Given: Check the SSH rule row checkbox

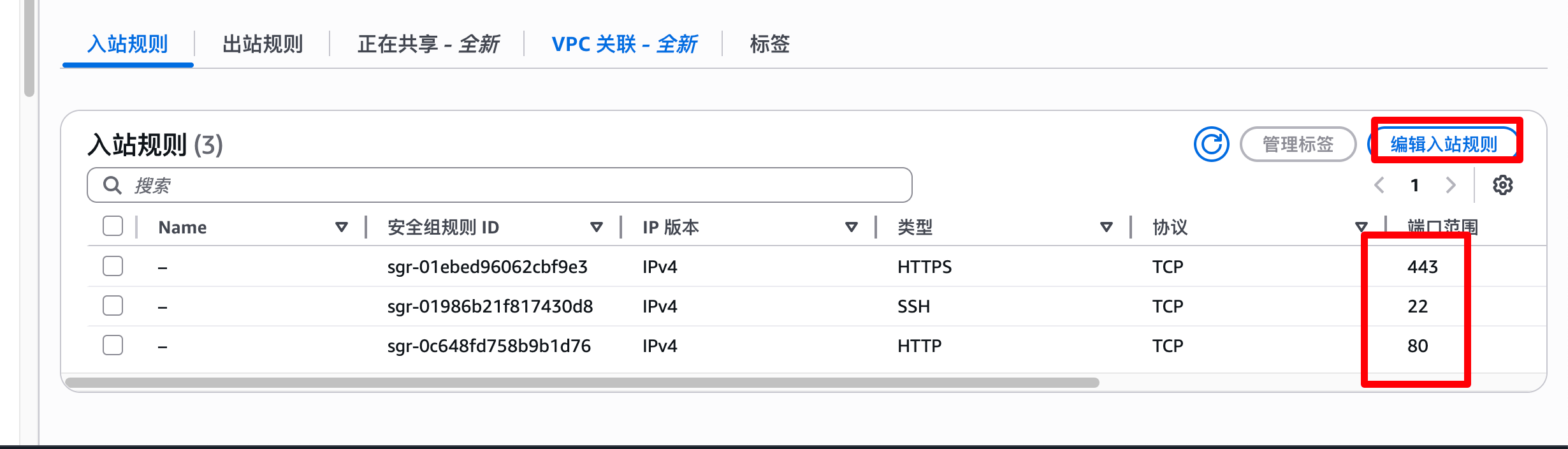Looking at the screenshot, I should [113, 305].
